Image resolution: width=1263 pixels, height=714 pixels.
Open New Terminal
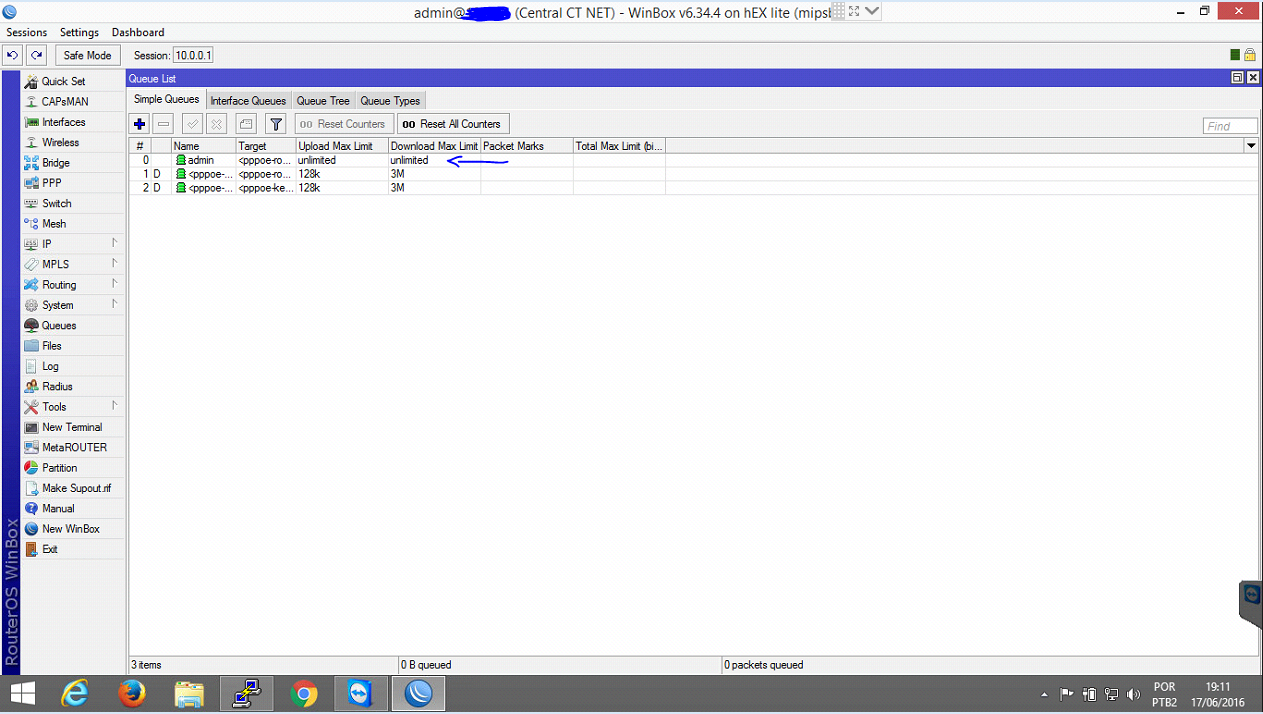[x=74, y=427]
